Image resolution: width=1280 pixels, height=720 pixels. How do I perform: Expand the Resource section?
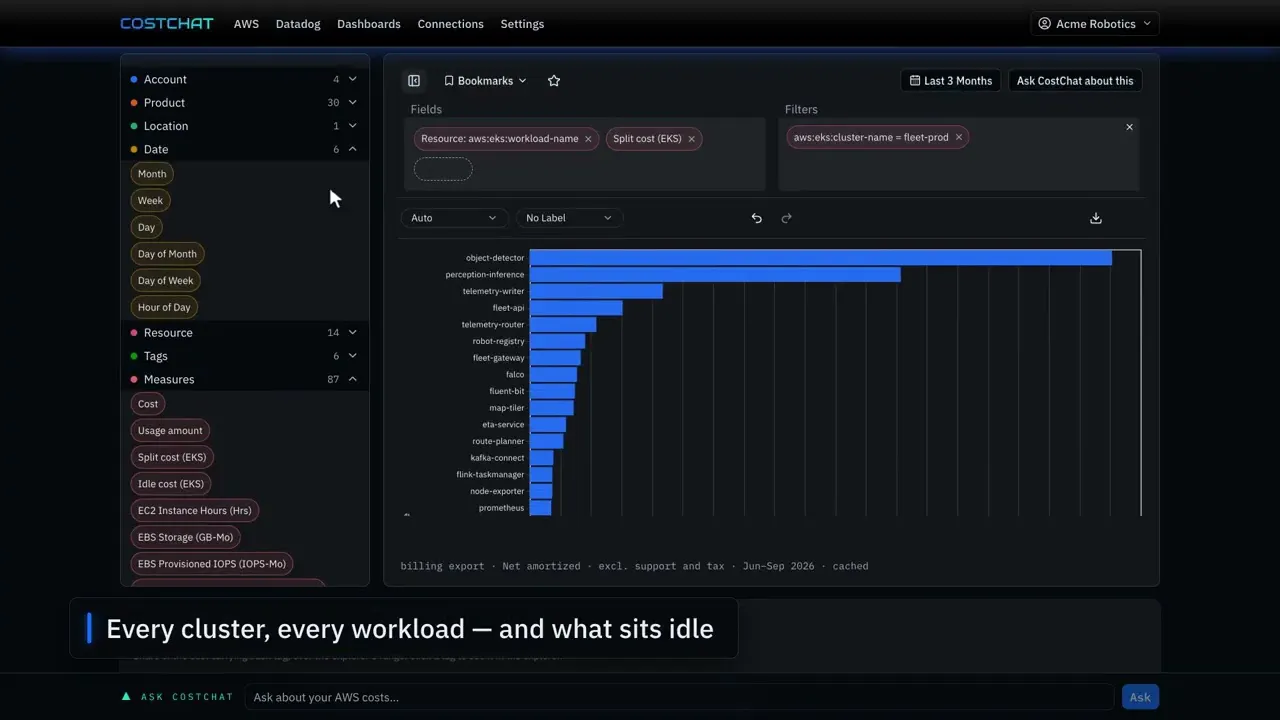pos(244,333)
